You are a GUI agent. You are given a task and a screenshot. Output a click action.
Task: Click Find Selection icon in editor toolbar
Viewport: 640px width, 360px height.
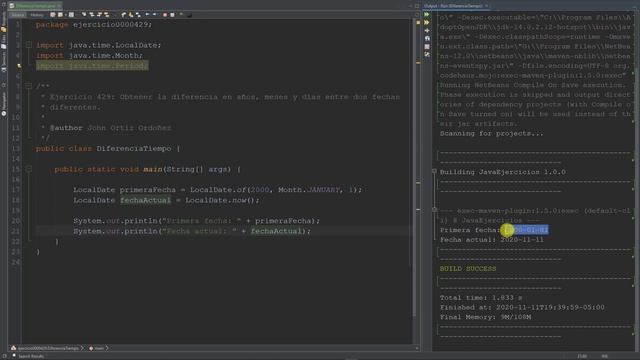84,15
